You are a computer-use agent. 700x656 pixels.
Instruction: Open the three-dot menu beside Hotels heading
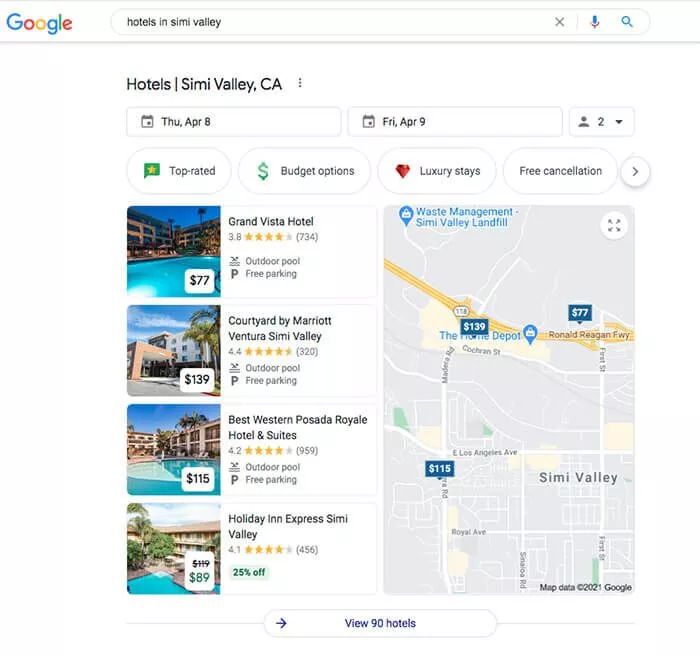pos(300,84)
